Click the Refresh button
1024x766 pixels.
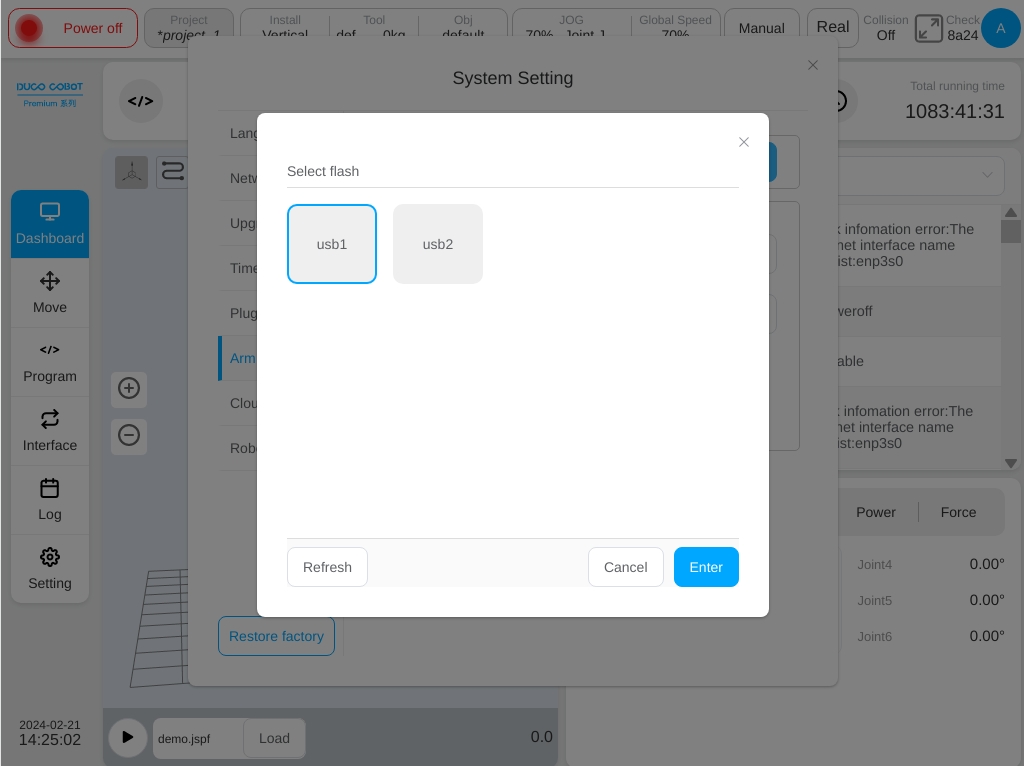click(x=327, y=567)
